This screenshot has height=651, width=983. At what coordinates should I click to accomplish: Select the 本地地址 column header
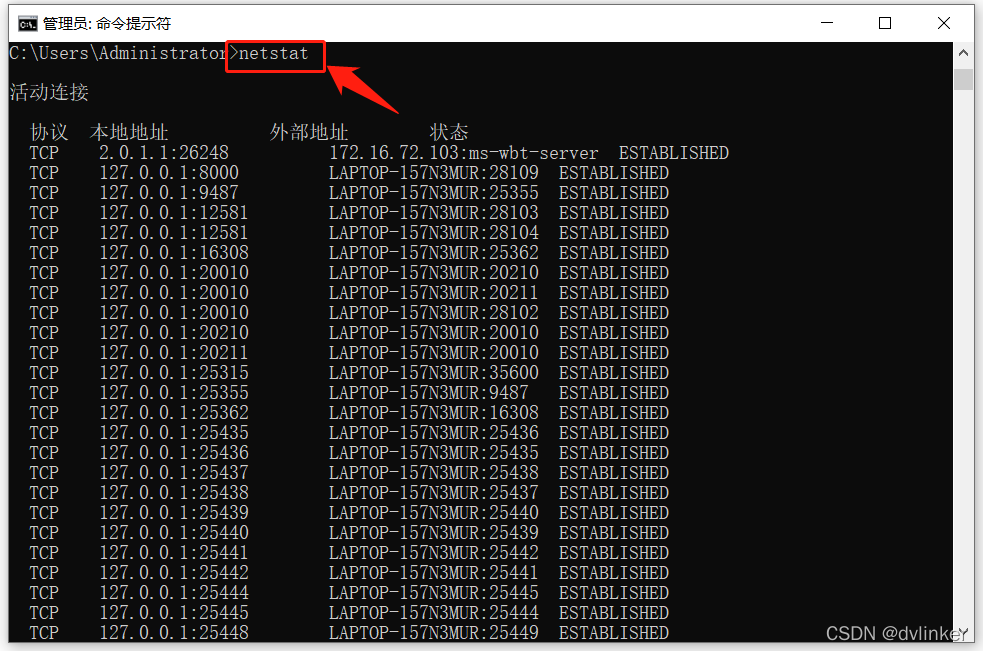click(129, 133)
